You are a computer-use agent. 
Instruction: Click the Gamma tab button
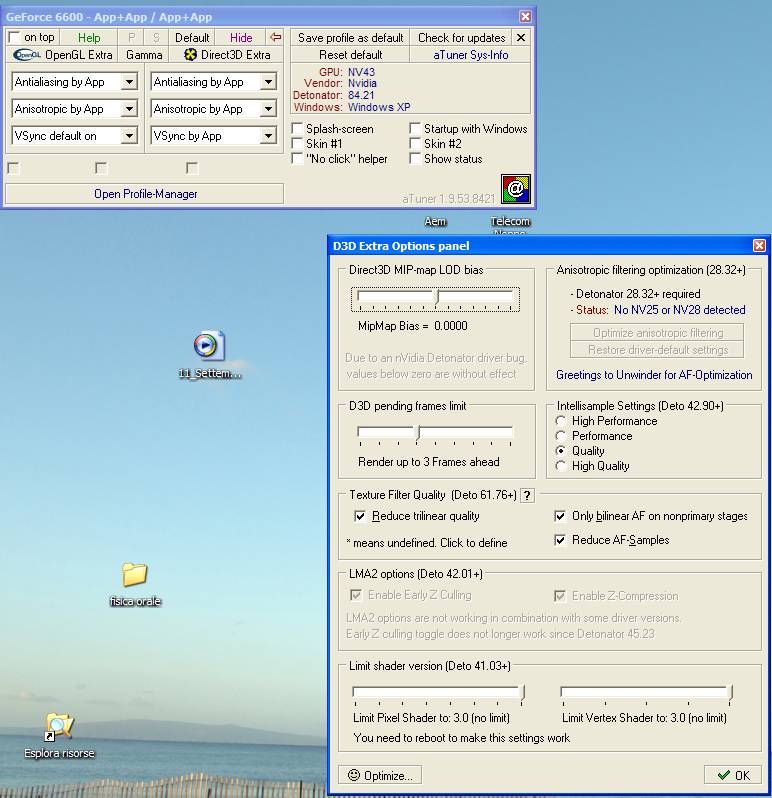(x=144, y=55)
